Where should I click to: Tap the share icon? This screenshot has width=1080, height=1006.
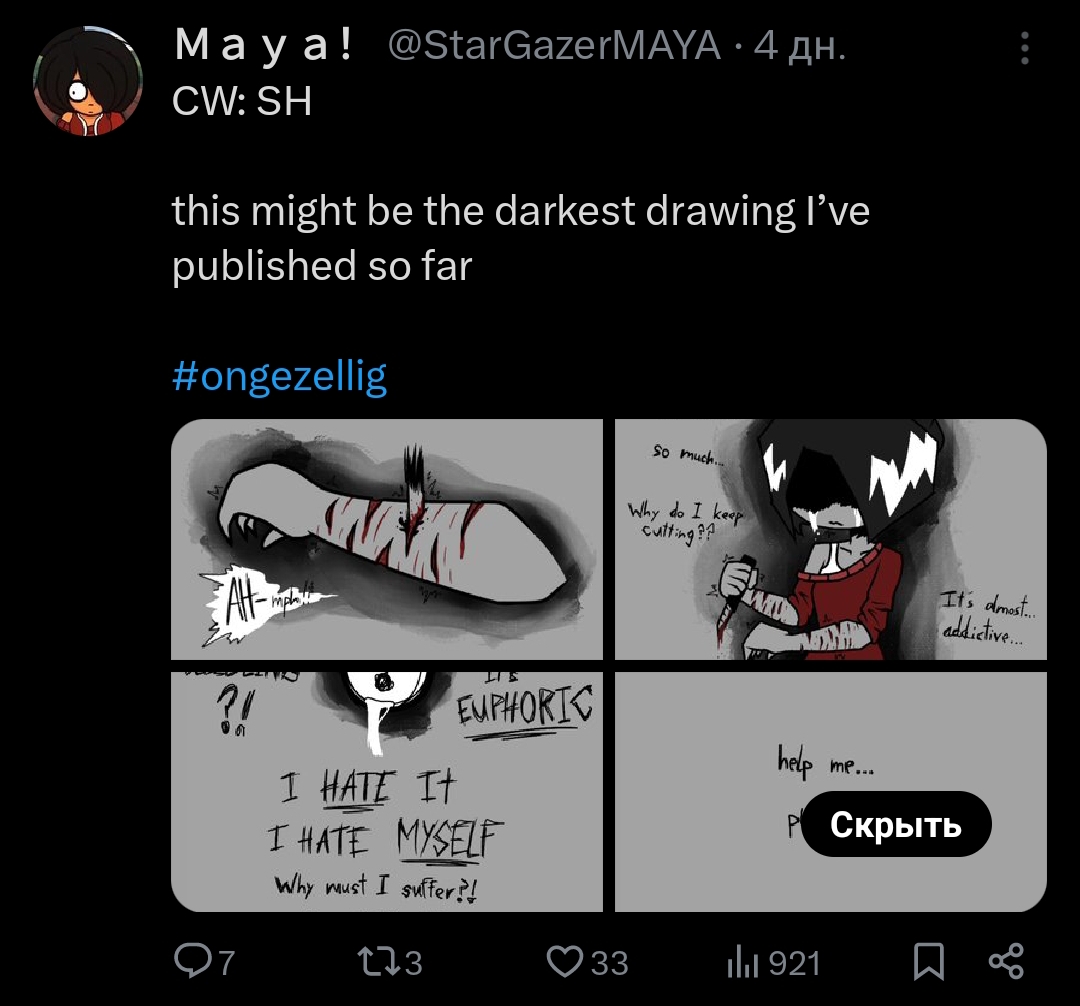1006,961
